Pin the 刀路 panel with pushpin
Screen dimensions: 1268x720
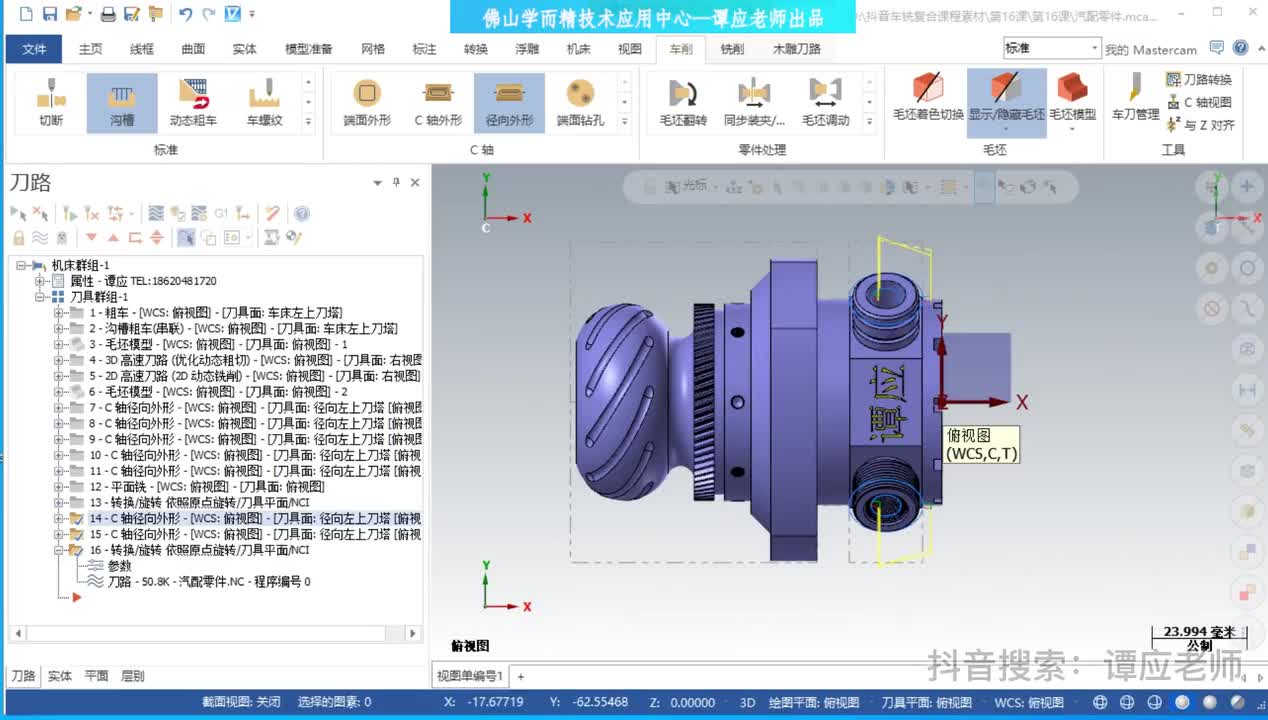point(396,182)
